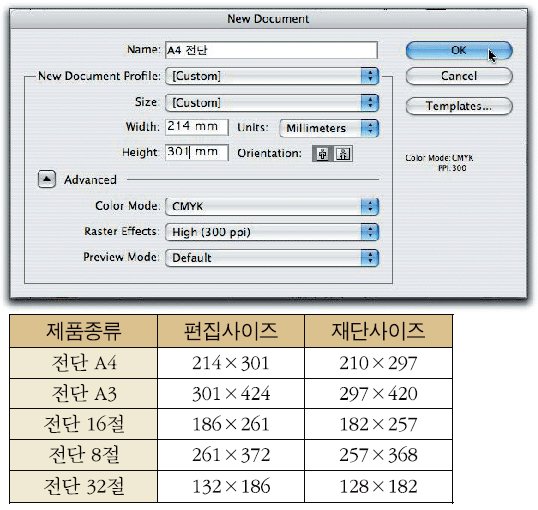Open Raster Effects dropdown
The height and width of the screenshot is (510, 538).
click(x=272, y=232)
